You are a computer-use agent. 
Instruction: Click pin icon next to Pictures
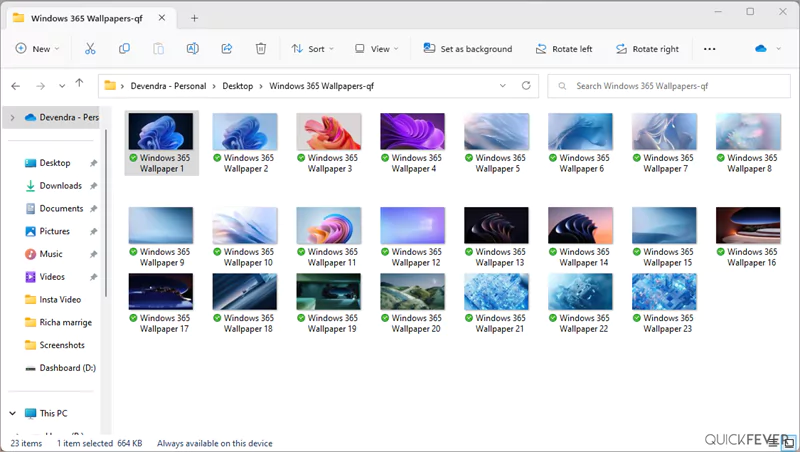[93, 232]
